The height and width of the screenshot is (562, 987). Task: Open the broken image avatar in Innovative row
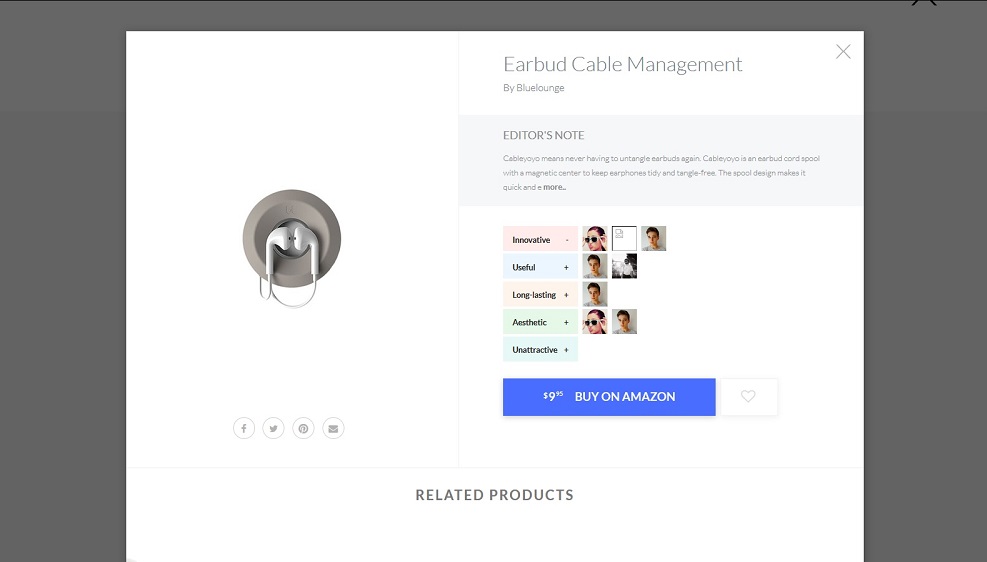click(624, 239)
